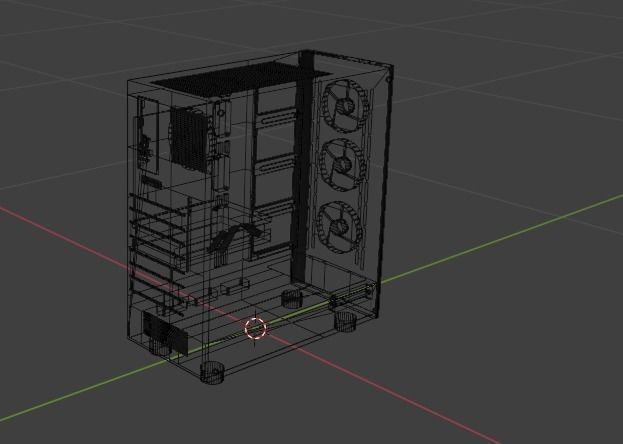The height and width of the screenshot is (444, 623).
Task: Select the perforated top vent mesh of the case
Action: point(241,78)
